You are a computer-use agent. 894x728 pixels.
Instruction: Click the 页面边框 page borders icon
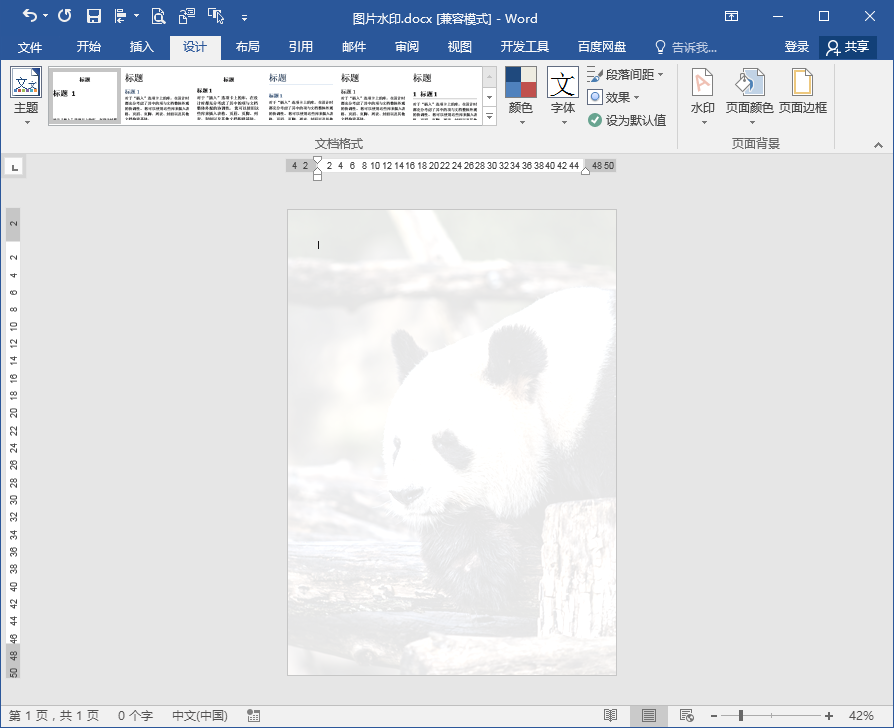[x=802, y=91]
